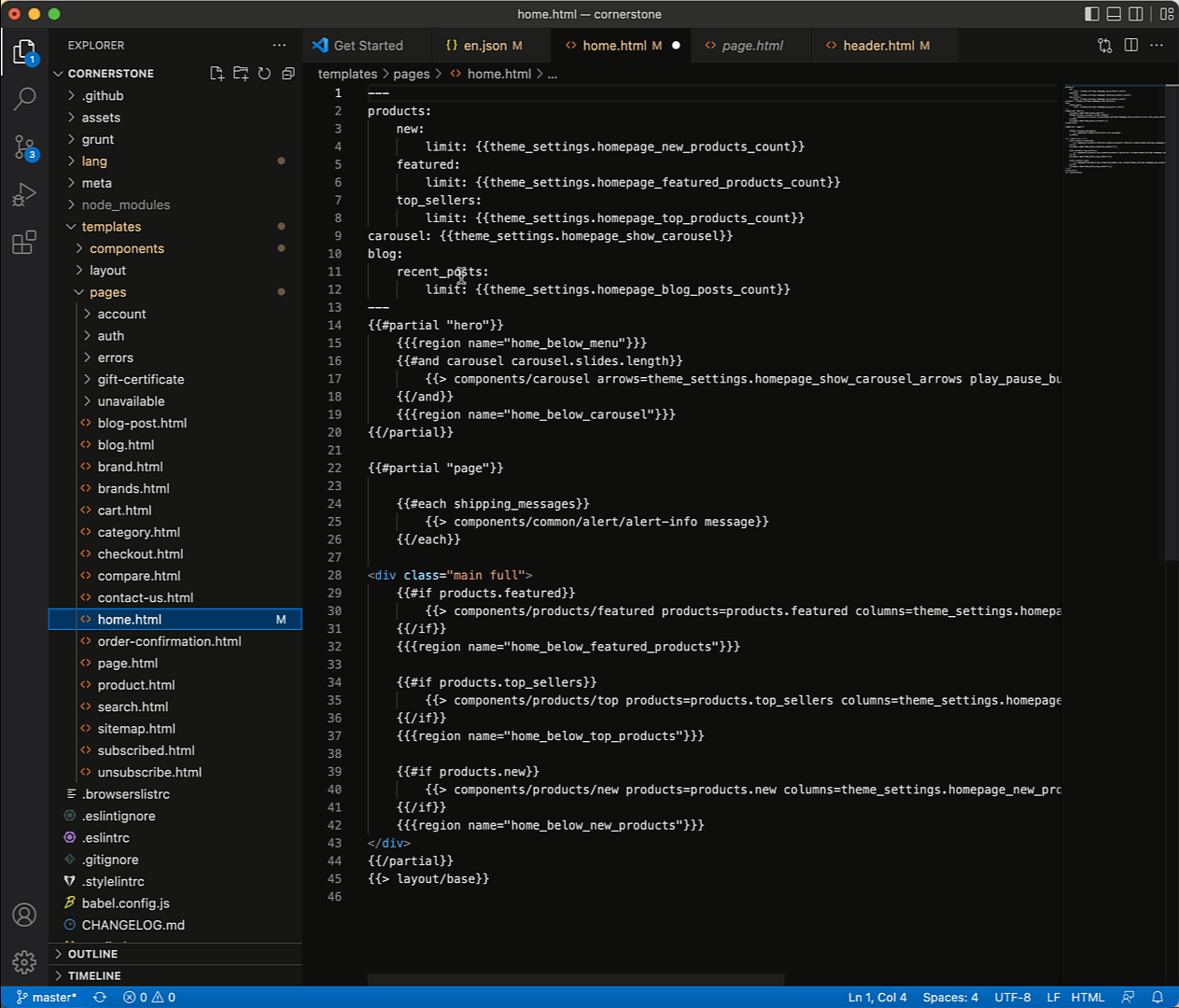Toggle the secondary side bar layout button
1179x1008 pixels.
(1136, 14)
